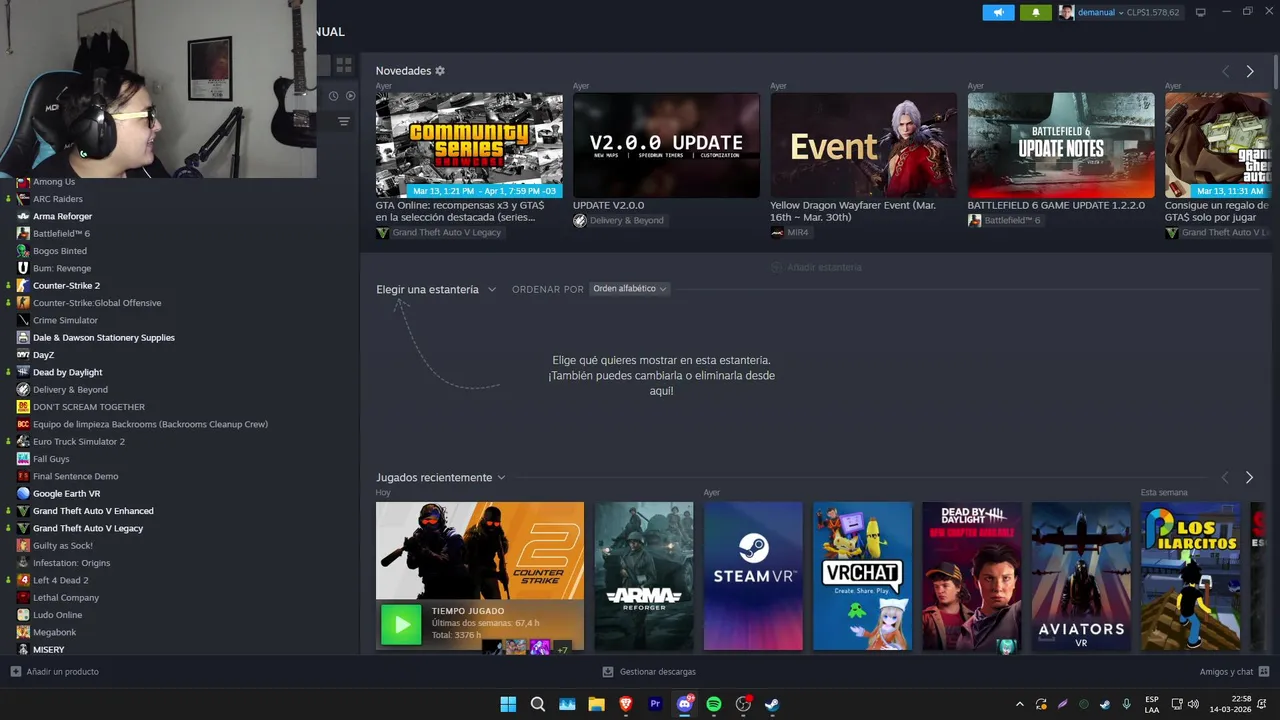
Task: Move the recently played shelf left
Action: pos(1225,478)
